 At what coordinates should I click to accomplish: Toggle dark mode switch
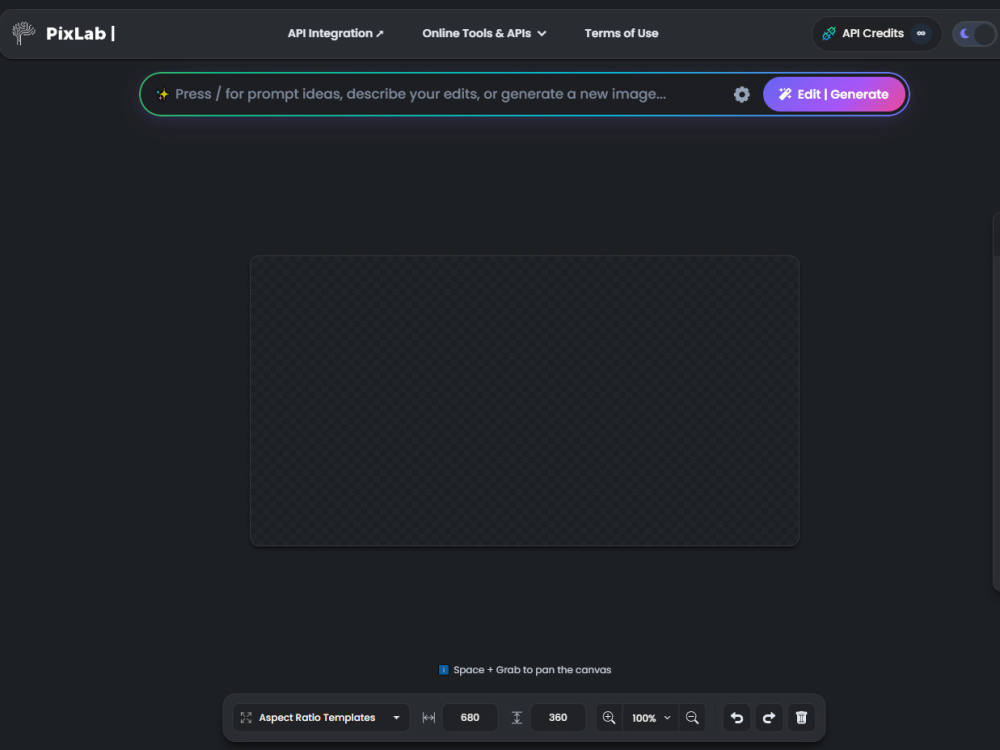[x=974, y=33]
